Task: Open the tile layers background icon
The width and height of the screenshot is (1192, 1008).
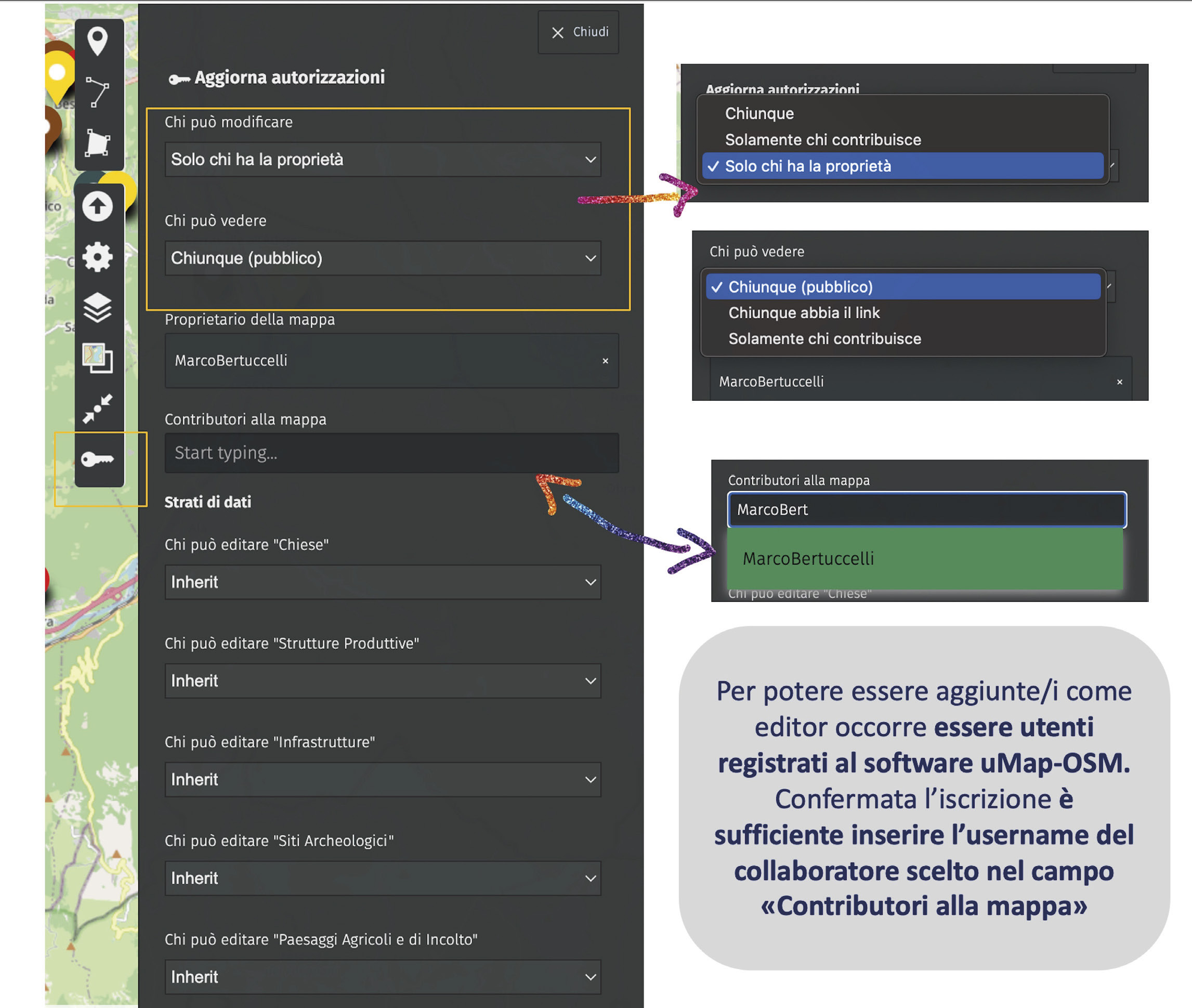Action: 98,358
